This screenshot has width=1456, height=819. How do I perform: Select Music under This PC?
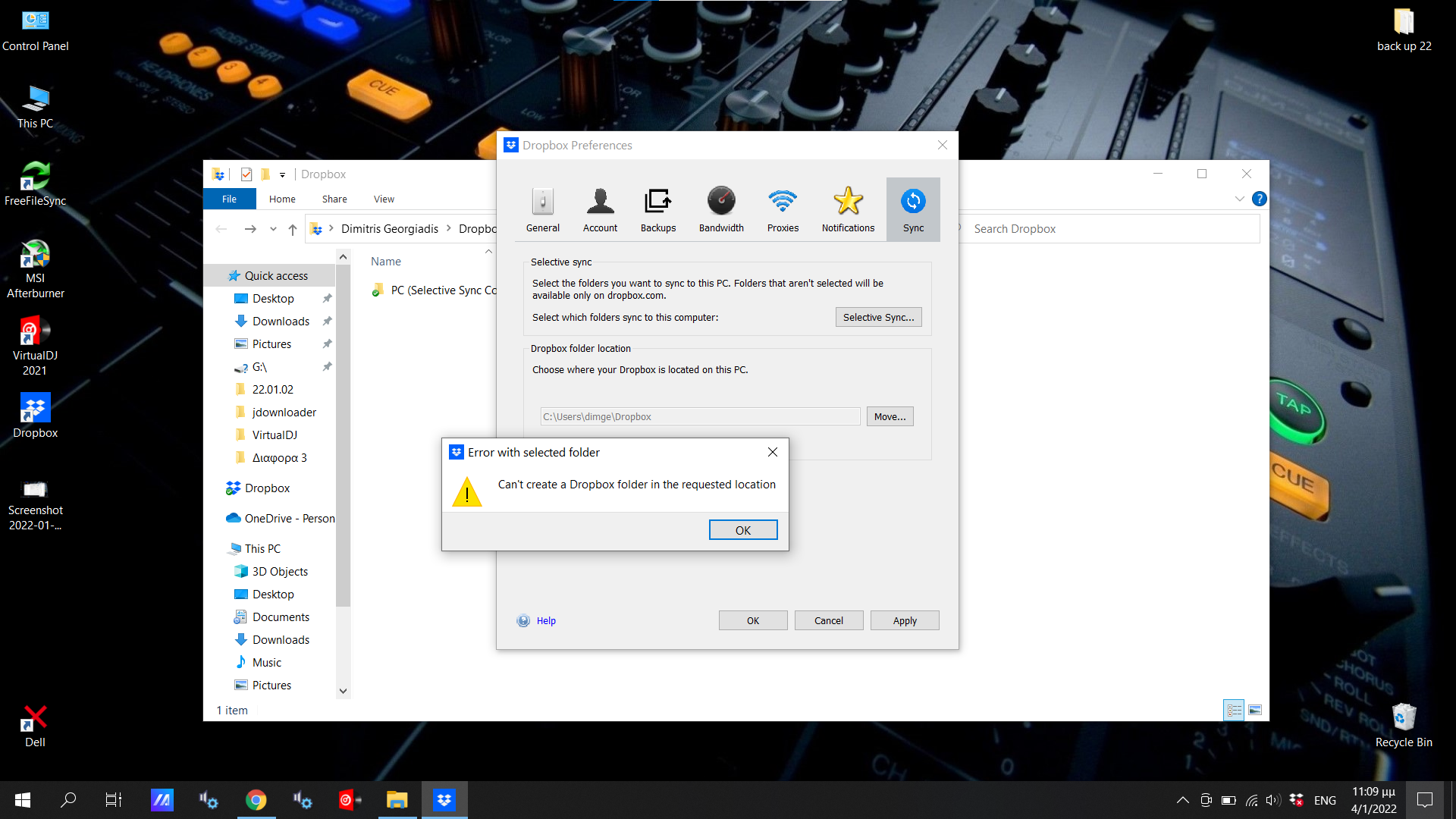coord(266,662)
